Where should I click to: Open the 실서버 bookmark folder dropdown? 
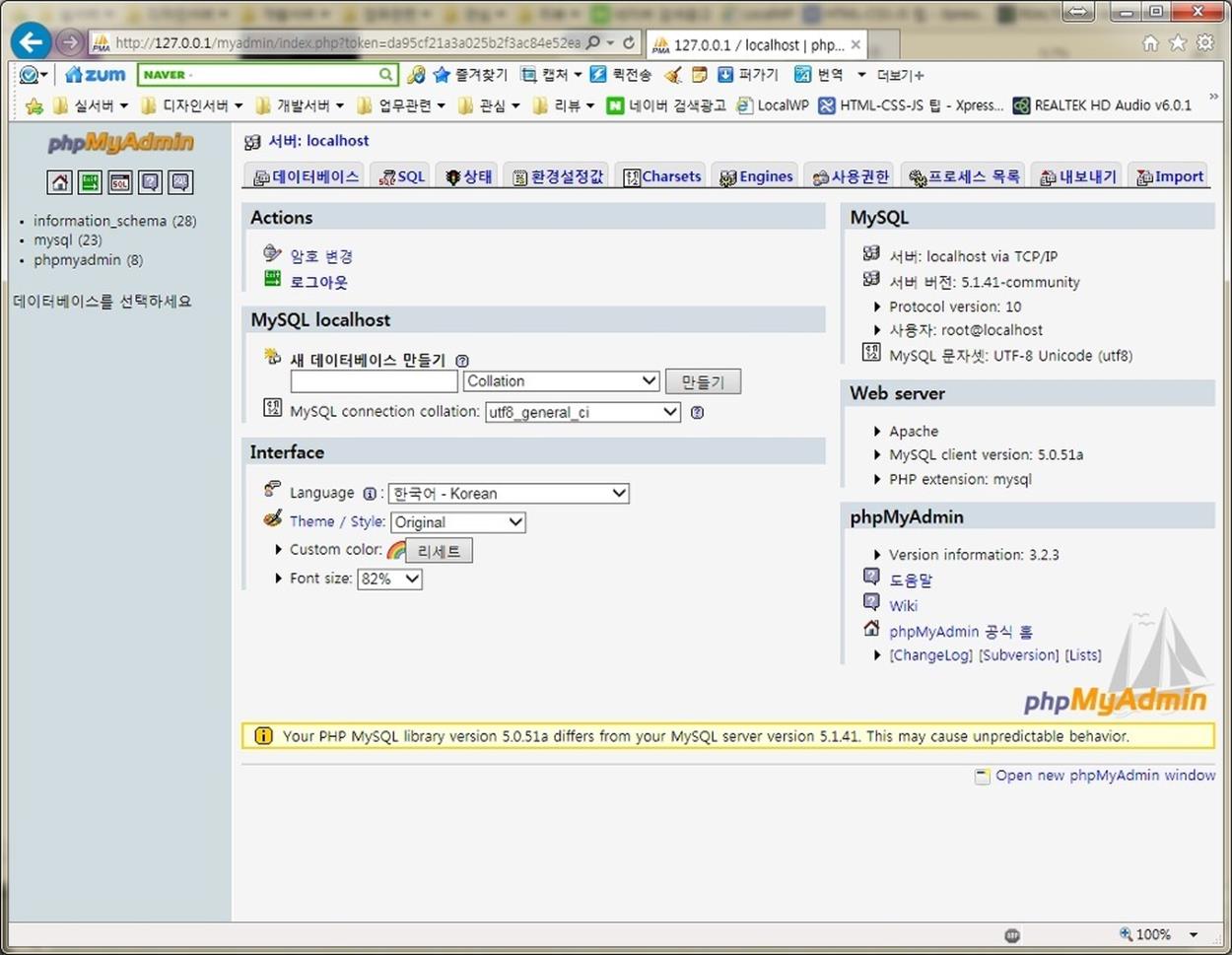(x=91, y=105)
